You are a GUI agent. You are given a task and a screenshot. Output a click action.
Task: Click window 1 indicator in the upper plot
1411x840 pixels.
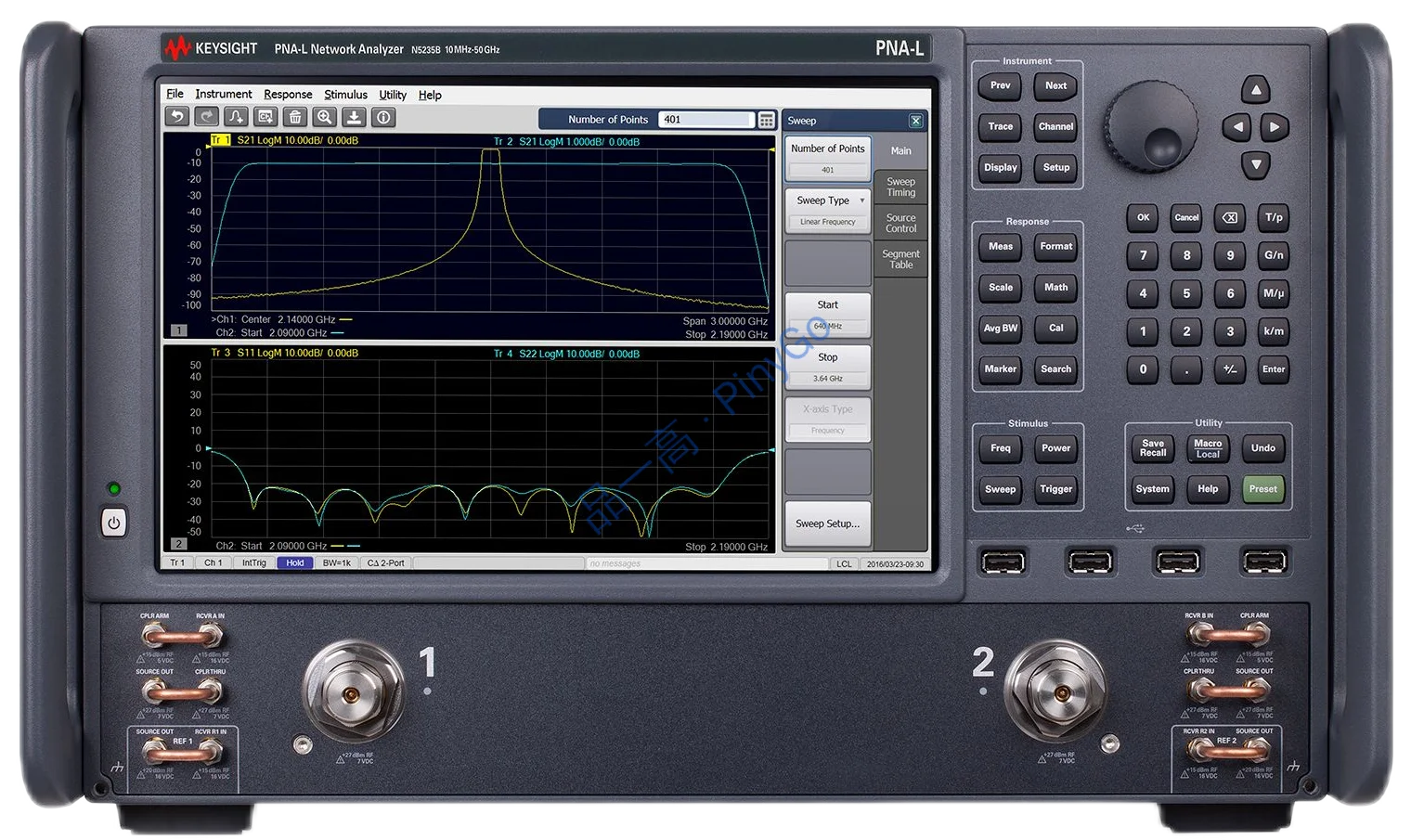[x=179, y=330]
